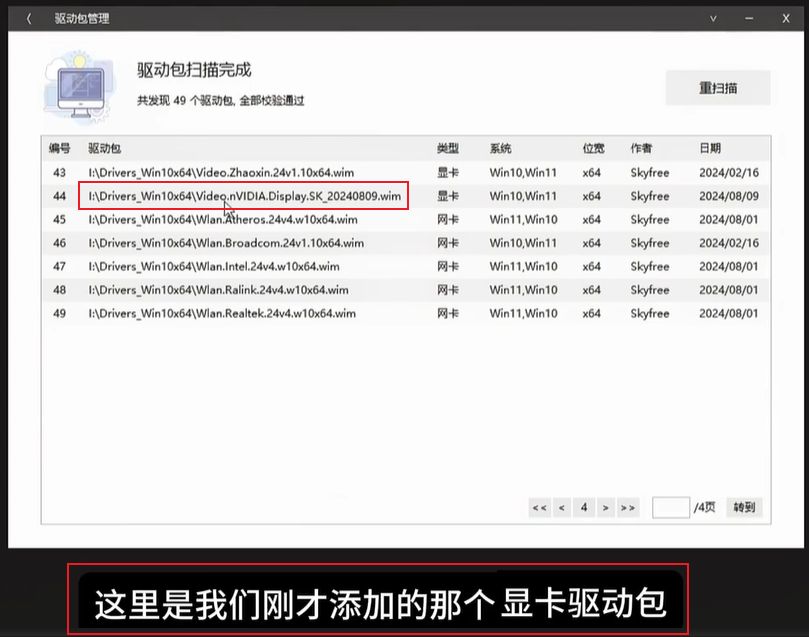Click the 重扫描 rescan button
Image resolution: width=809 pixels, height=637 pixels.
(x=718, y=88)
